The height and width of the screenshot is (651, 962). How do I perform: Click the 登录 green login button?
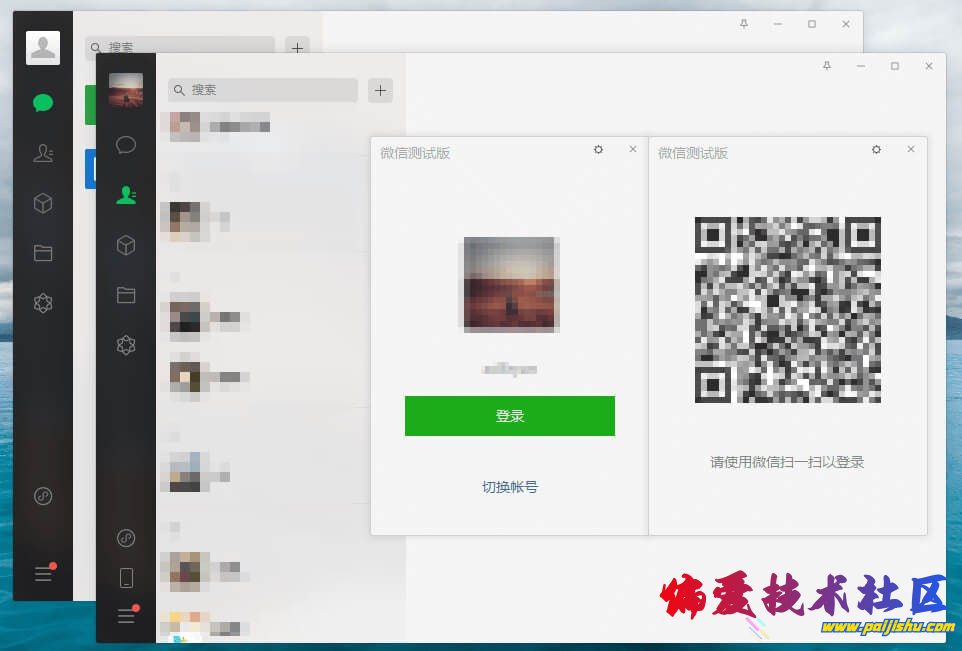(509, 416)
